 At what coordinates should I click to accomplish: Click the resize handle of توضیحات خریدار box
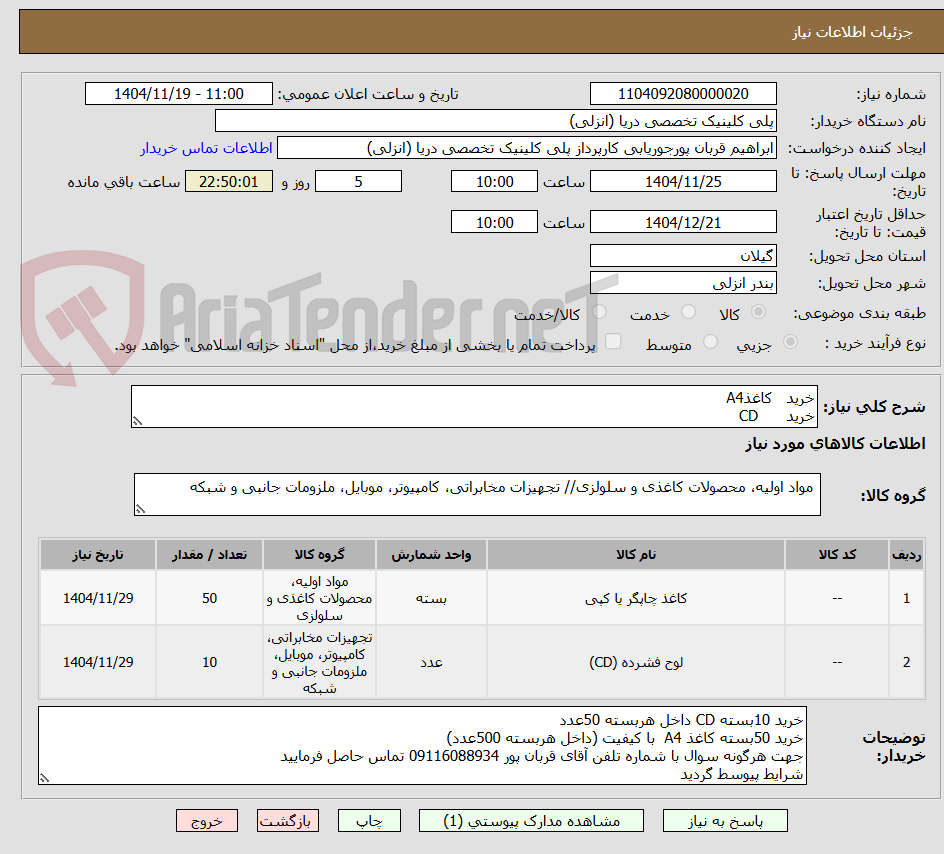(45, 778)
